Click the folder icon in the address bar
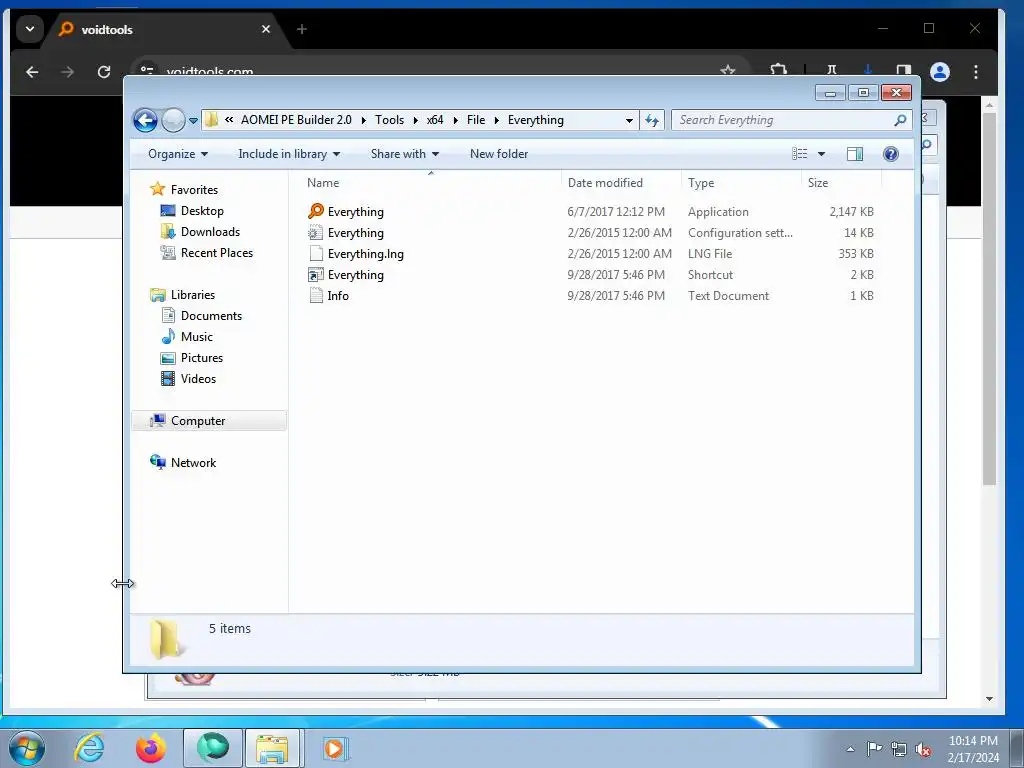The height and width of the screenshot is (768, 1024). 211,120
